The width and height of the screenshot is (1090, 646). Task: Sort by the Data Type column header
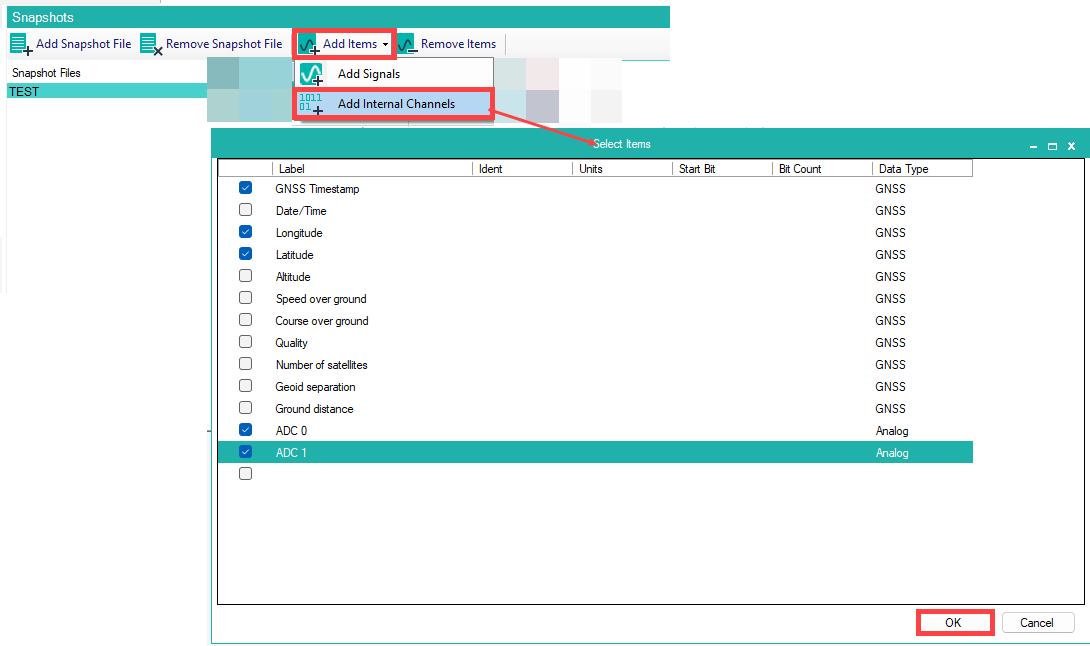click(920, 169)
